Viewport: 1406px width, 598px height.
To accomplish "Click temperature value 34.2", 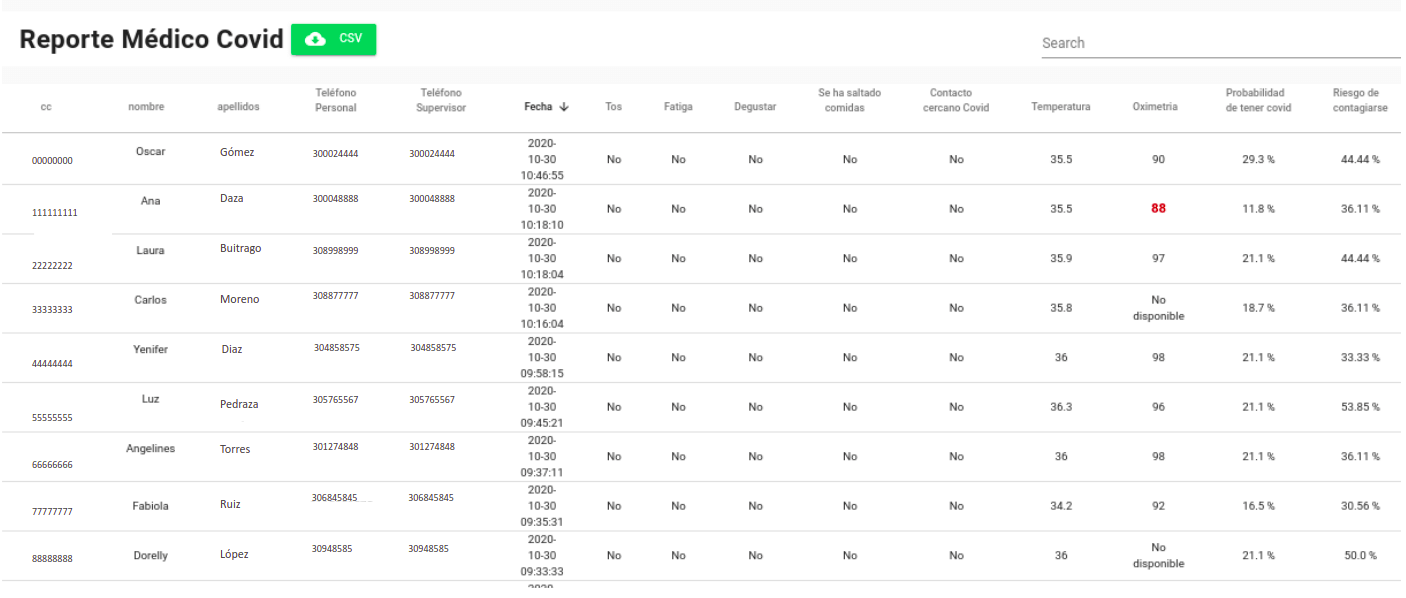I will pos(1061,506).
